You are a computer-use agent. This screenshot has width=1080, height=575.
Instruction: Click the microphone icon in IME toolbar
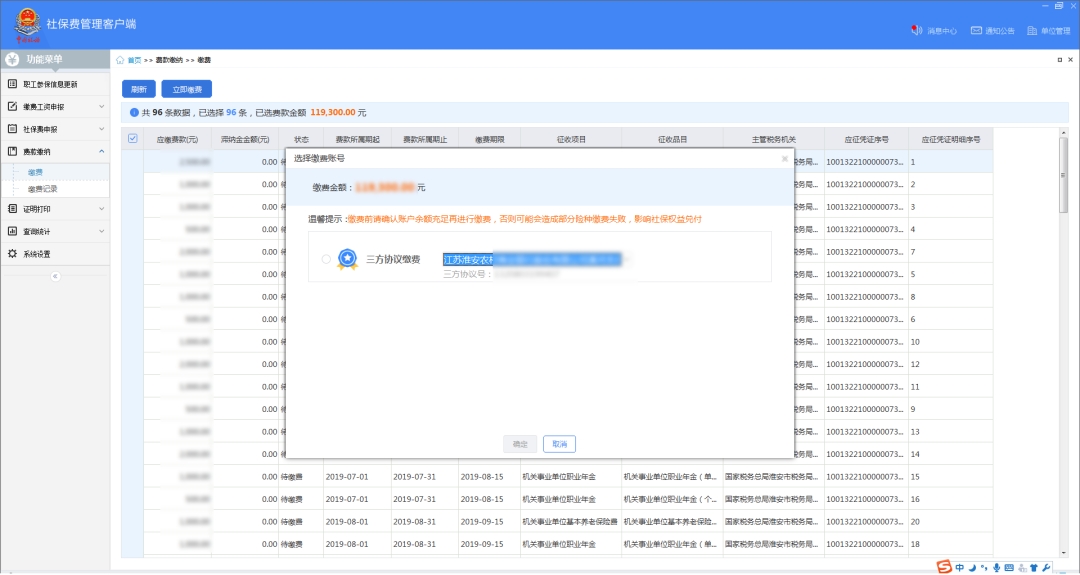pyautogui.click(x=996, y=567)
